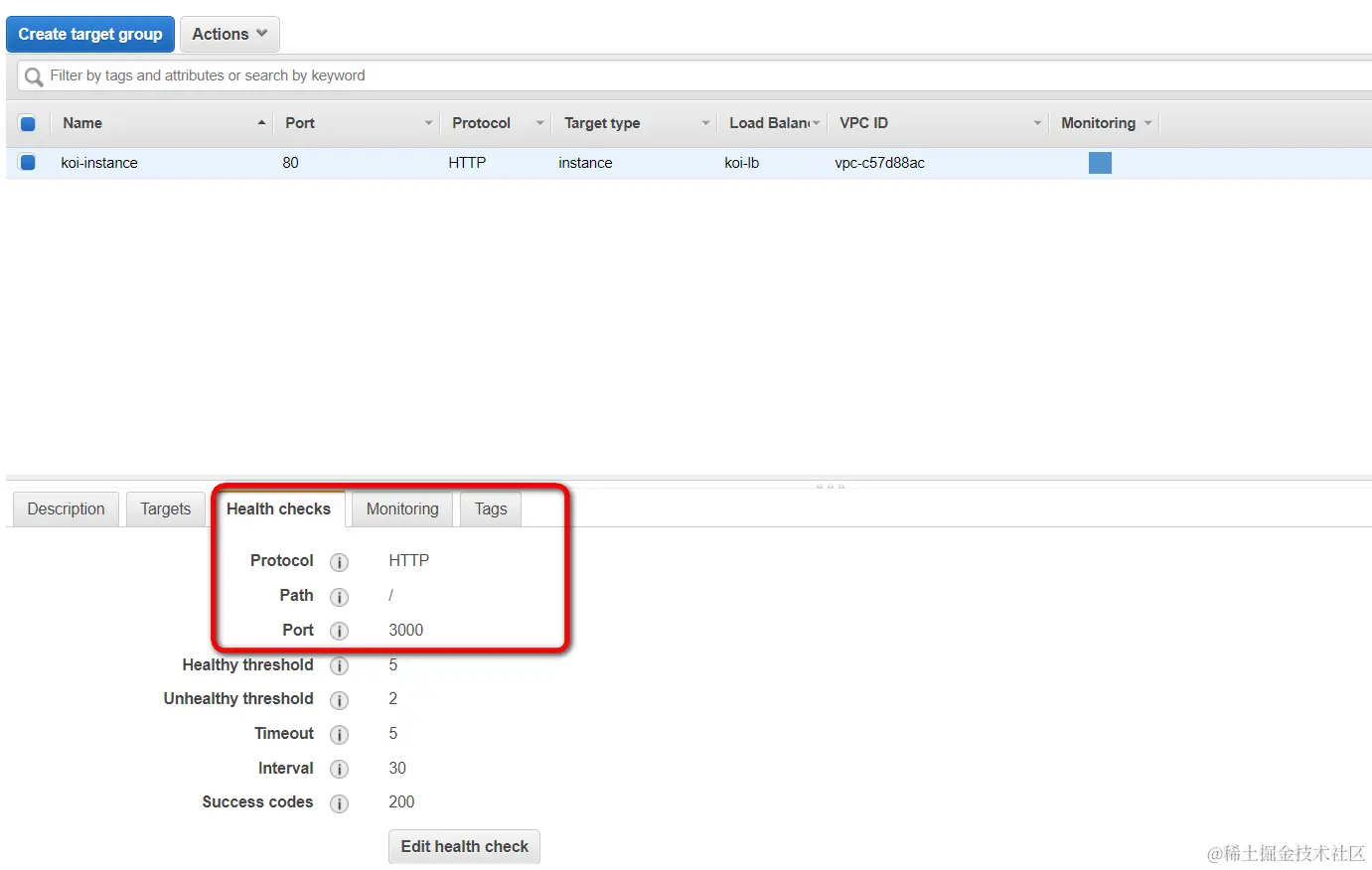Click the panel splitter resize handle dots
1372x870 pixels.
tap(830, 487)
